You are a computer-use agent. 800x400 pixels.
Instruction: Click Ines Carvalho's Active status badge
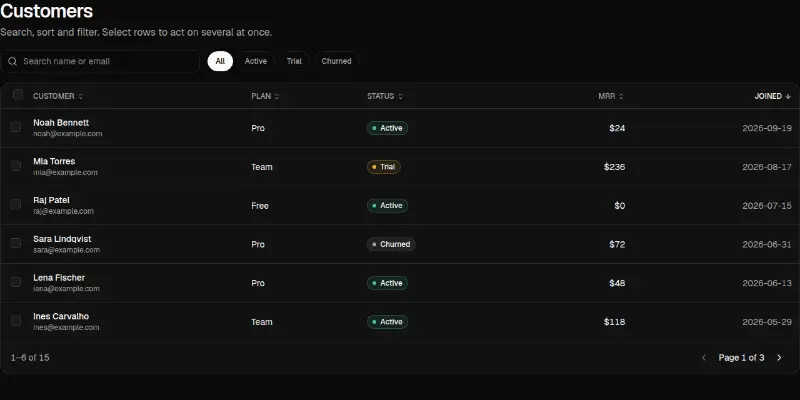[x=387, y=322]
